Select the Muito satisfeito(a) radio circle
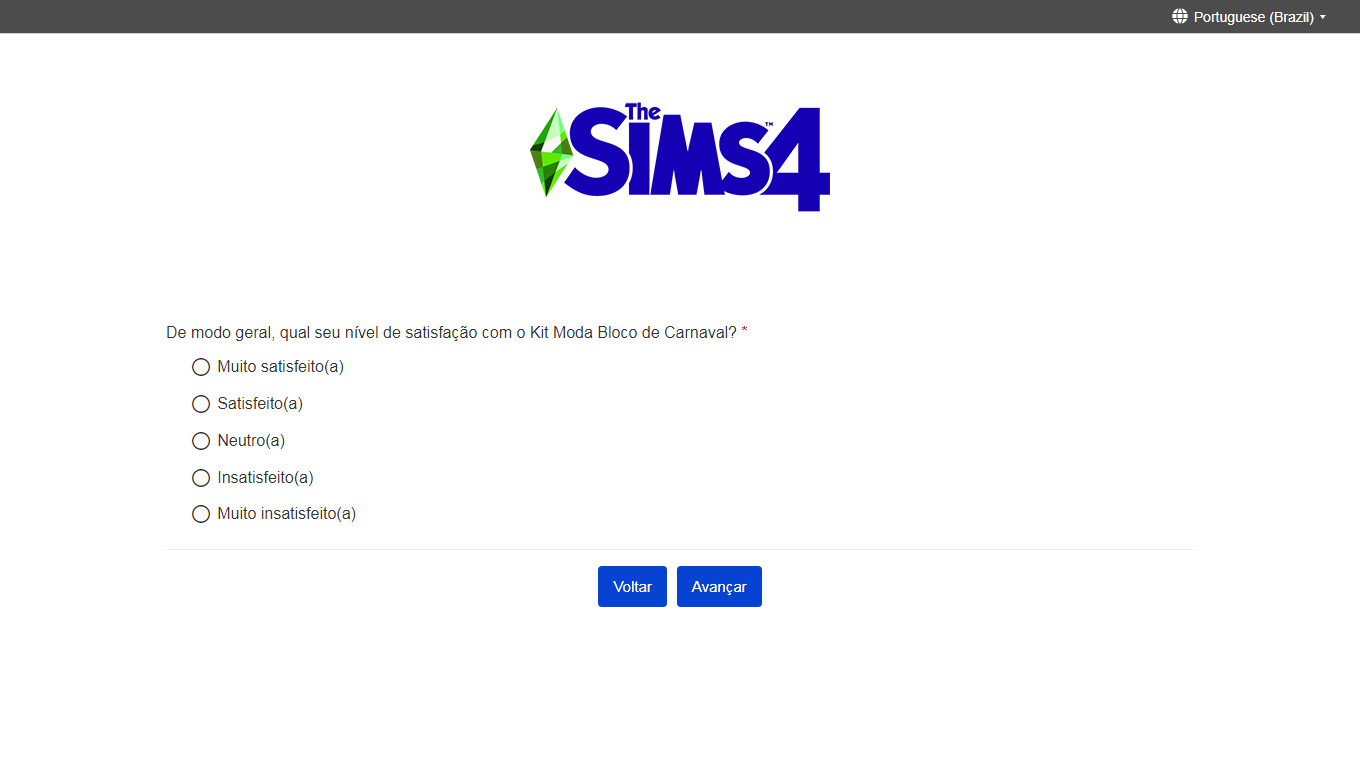 201,367
